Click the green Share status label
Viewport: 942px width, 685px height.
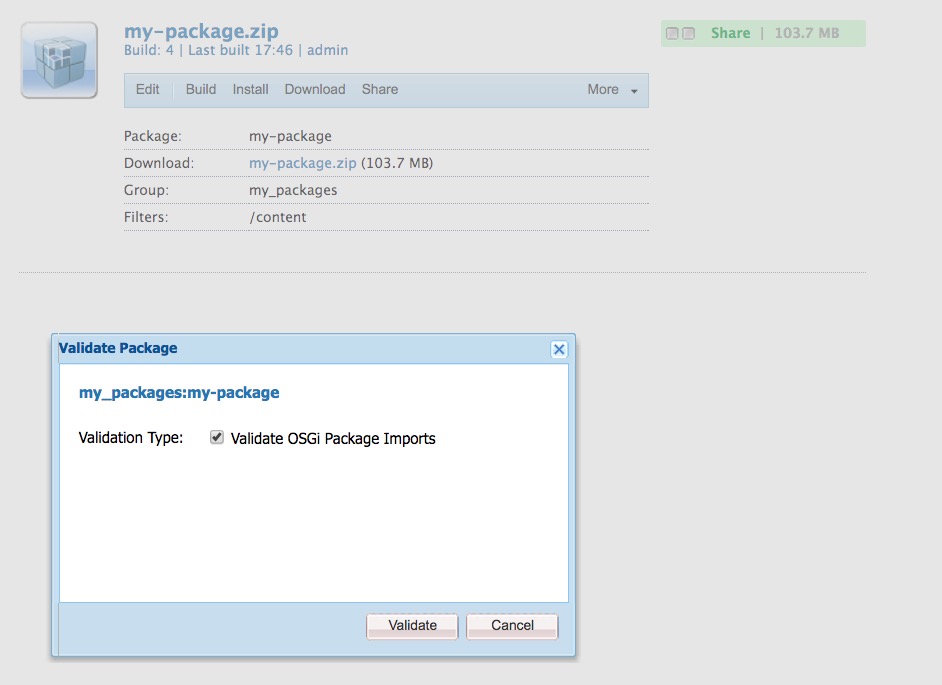click(x=730, y=33)
